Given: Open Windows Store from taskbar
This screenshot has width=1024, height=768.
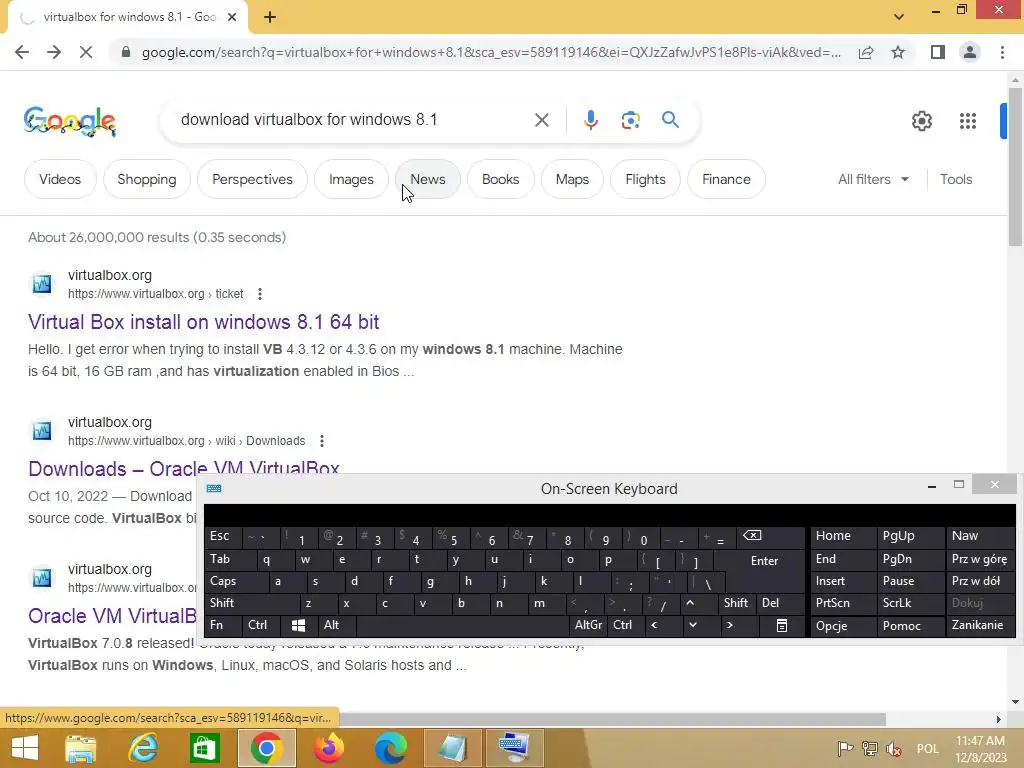Looking at the screenshot, I should pos(204,748).
